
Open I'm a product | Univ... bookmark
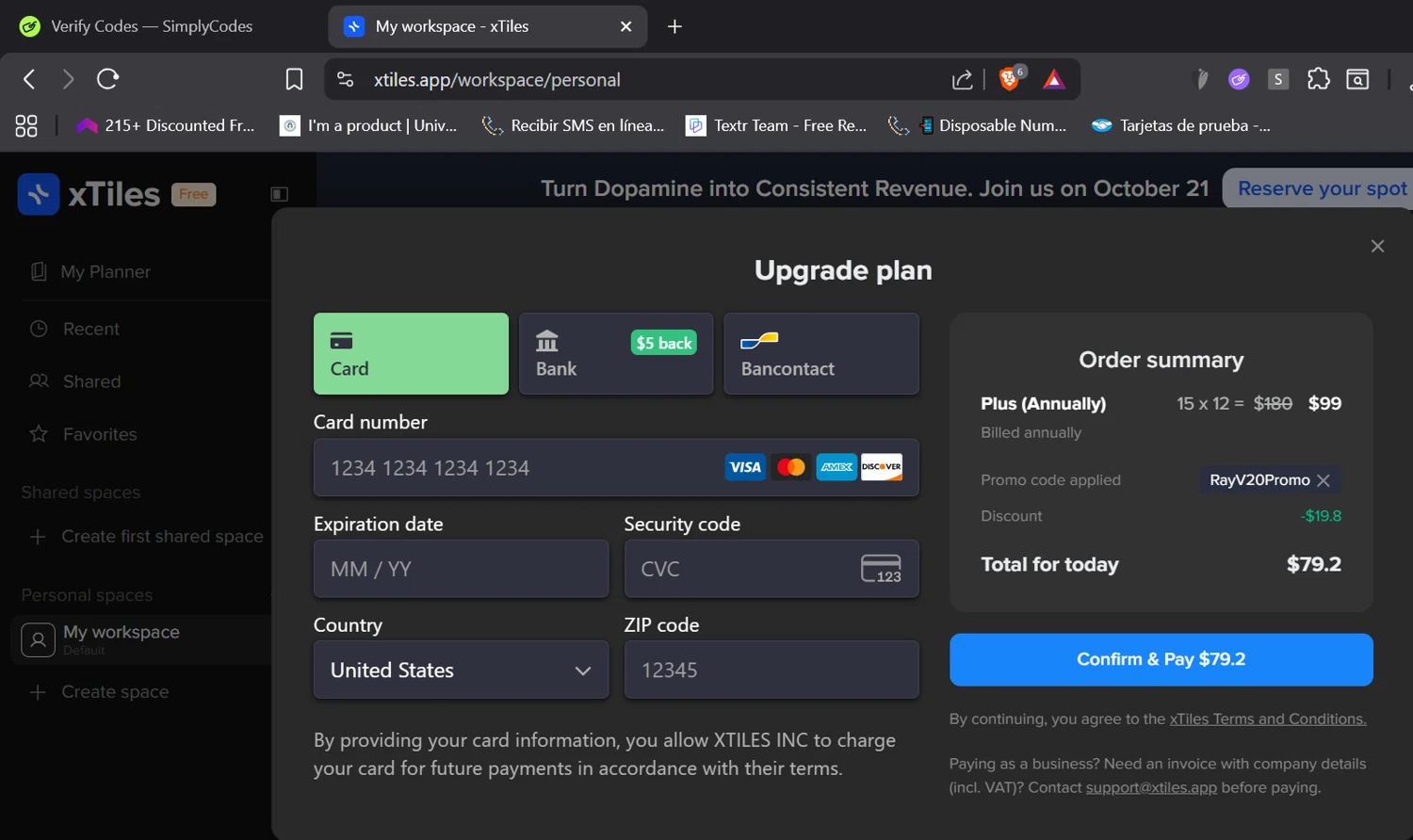tap(368, 125)
